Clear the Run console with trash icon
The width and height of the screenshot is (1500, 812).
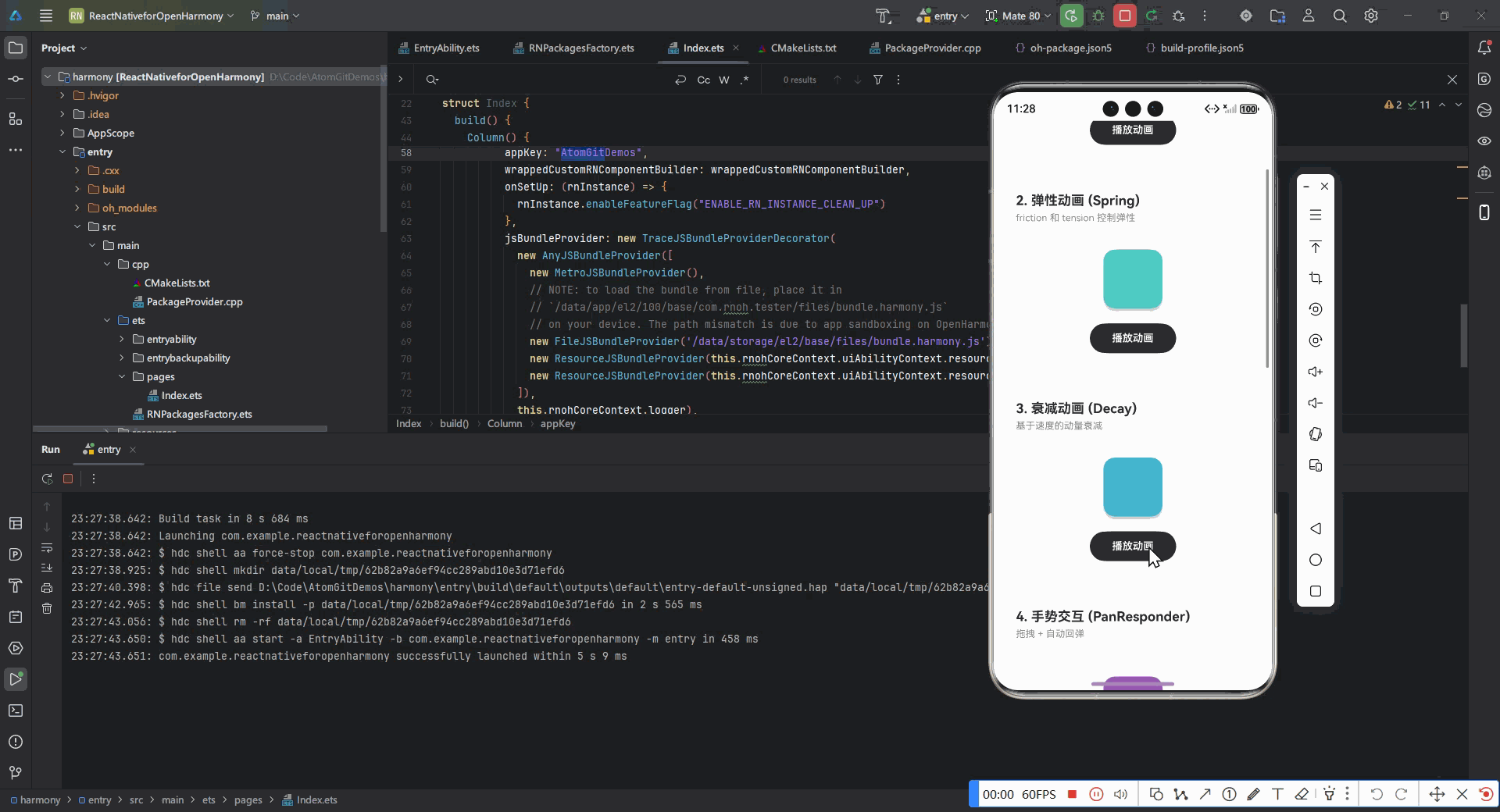pos(47,608)
